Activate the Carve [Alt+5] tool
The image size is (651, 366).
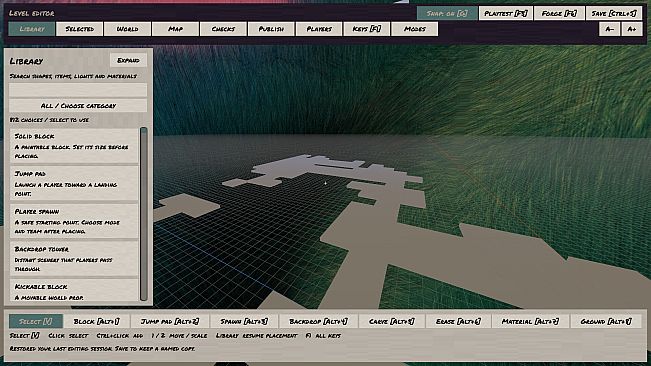tap(392, 321)
